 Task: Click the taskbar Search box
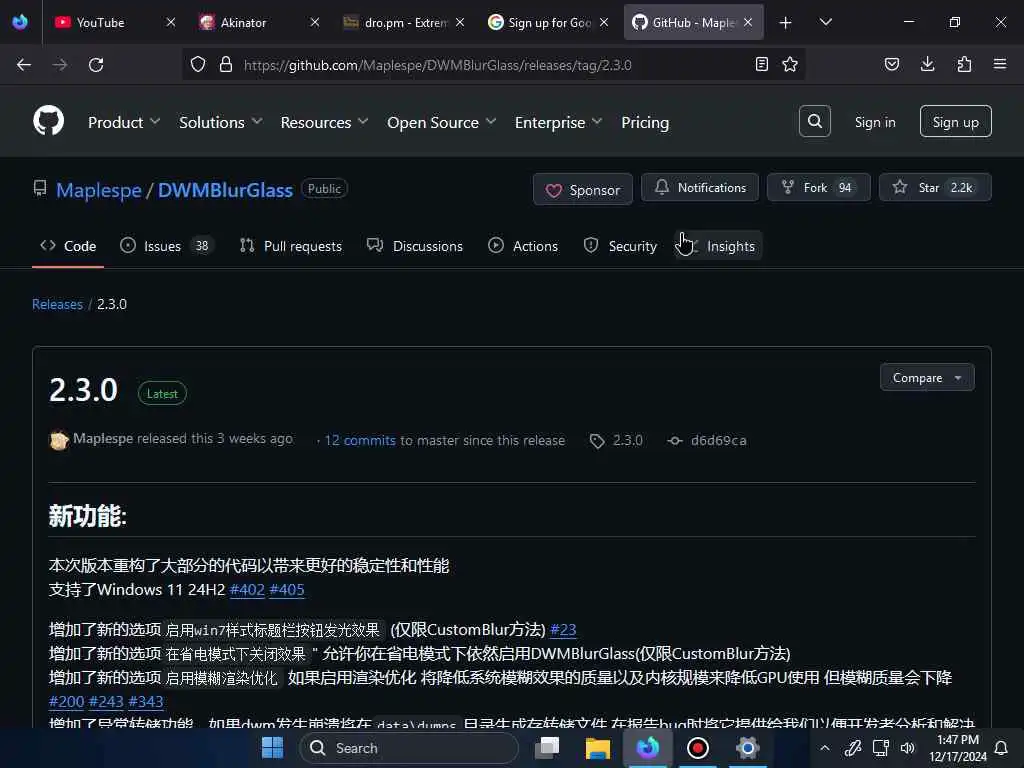(x=409, y=748)
